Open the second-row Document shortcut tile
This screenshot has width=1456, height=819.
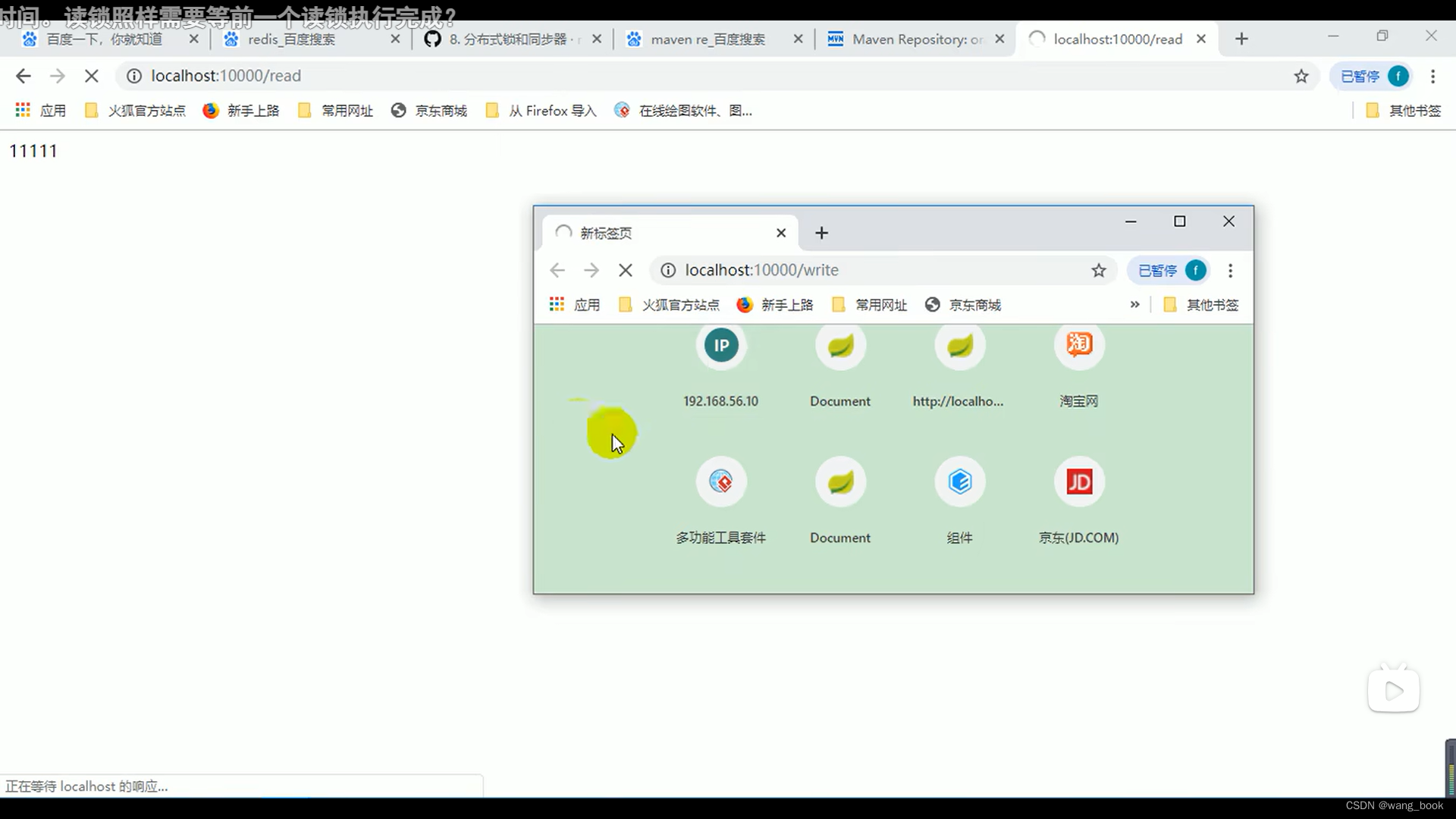click(840, 502)
